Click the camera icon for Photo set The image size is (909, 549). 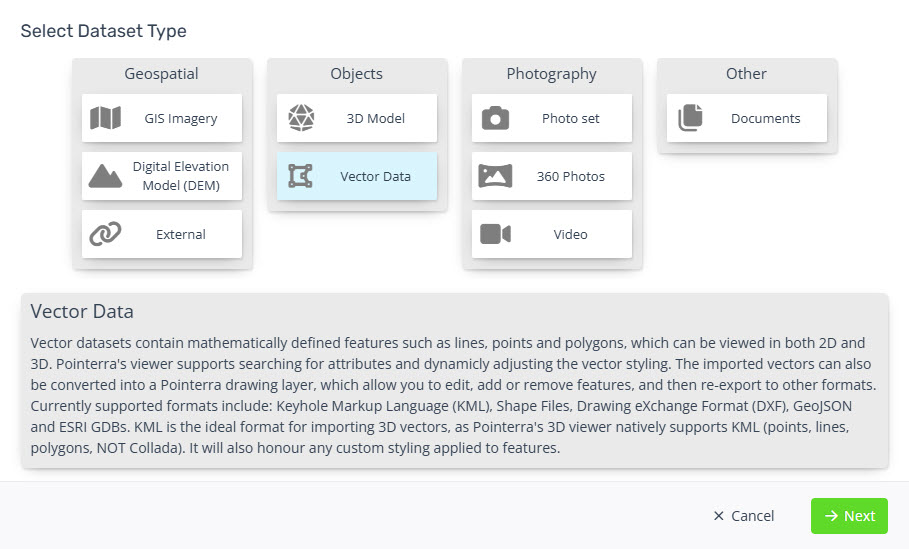[495, 118]
